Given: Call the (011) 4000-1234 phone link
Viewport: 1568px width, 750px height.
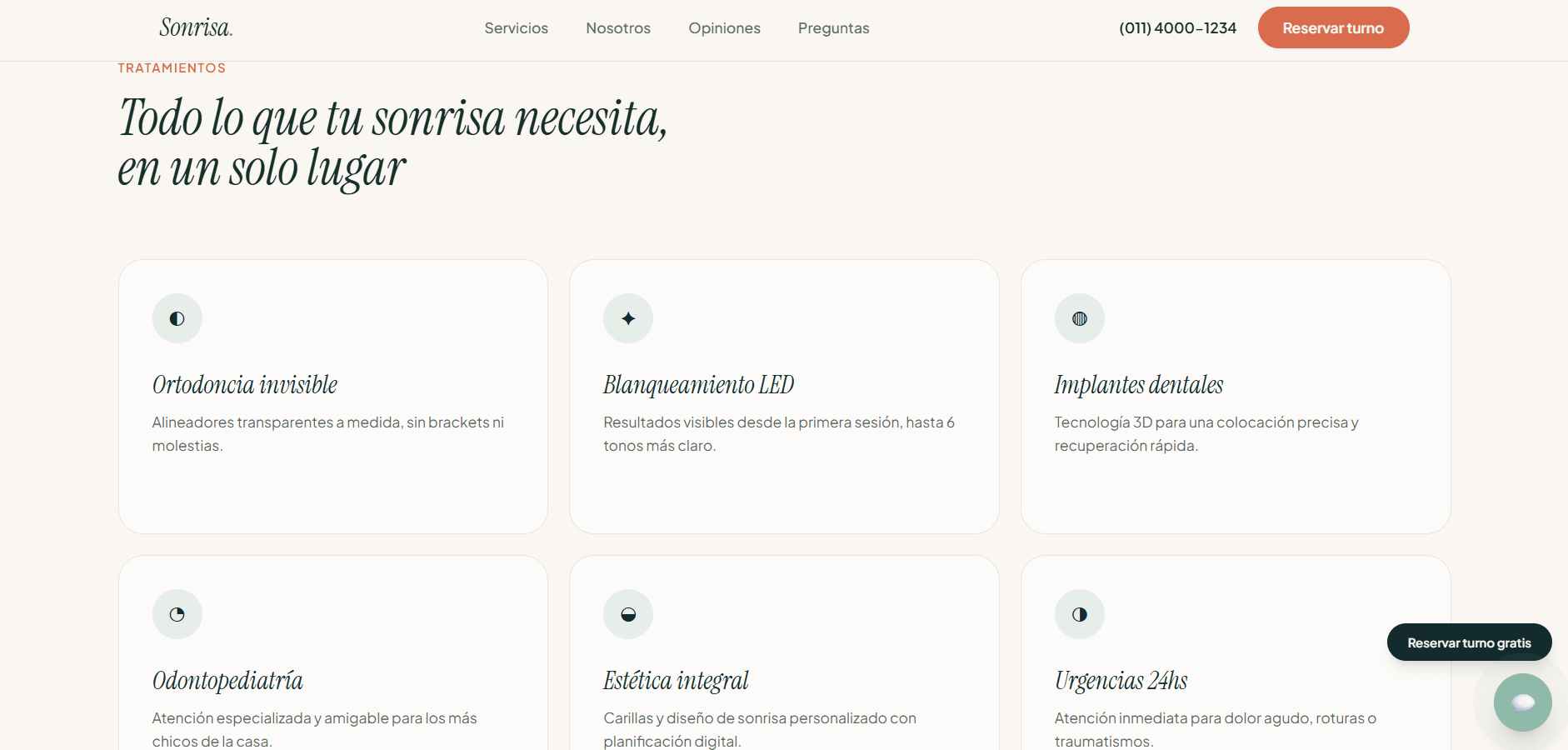Looking at the screenshot, I should 1177,28.
